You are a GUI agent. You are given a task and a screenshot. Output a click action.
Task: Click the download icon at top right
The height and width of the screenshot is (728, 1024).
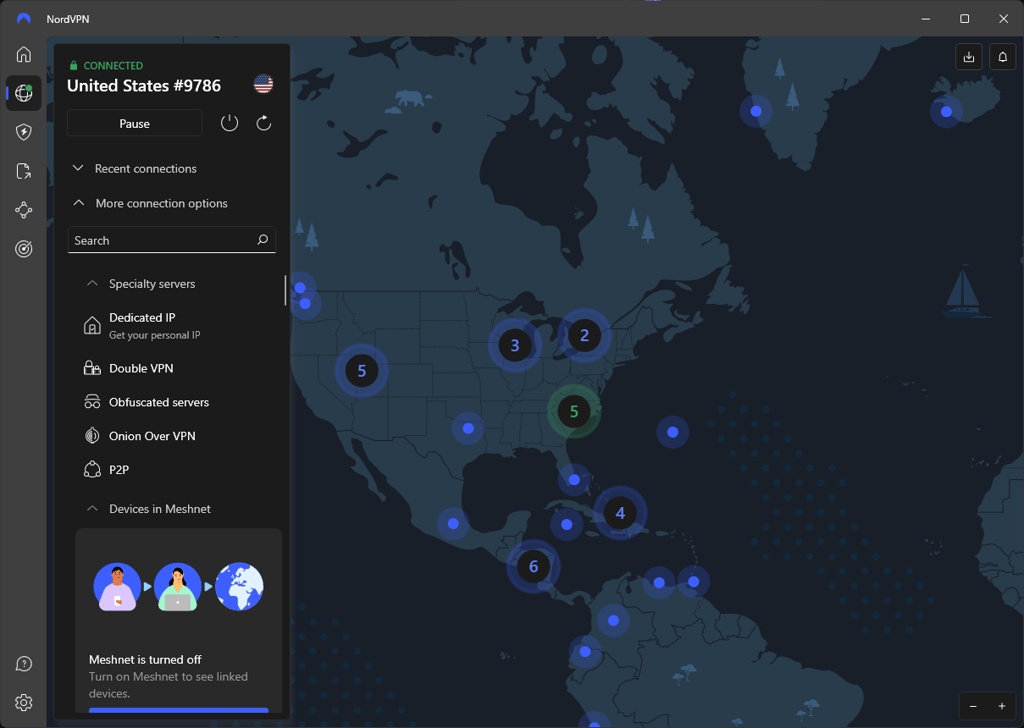click(x=968, y=57)
